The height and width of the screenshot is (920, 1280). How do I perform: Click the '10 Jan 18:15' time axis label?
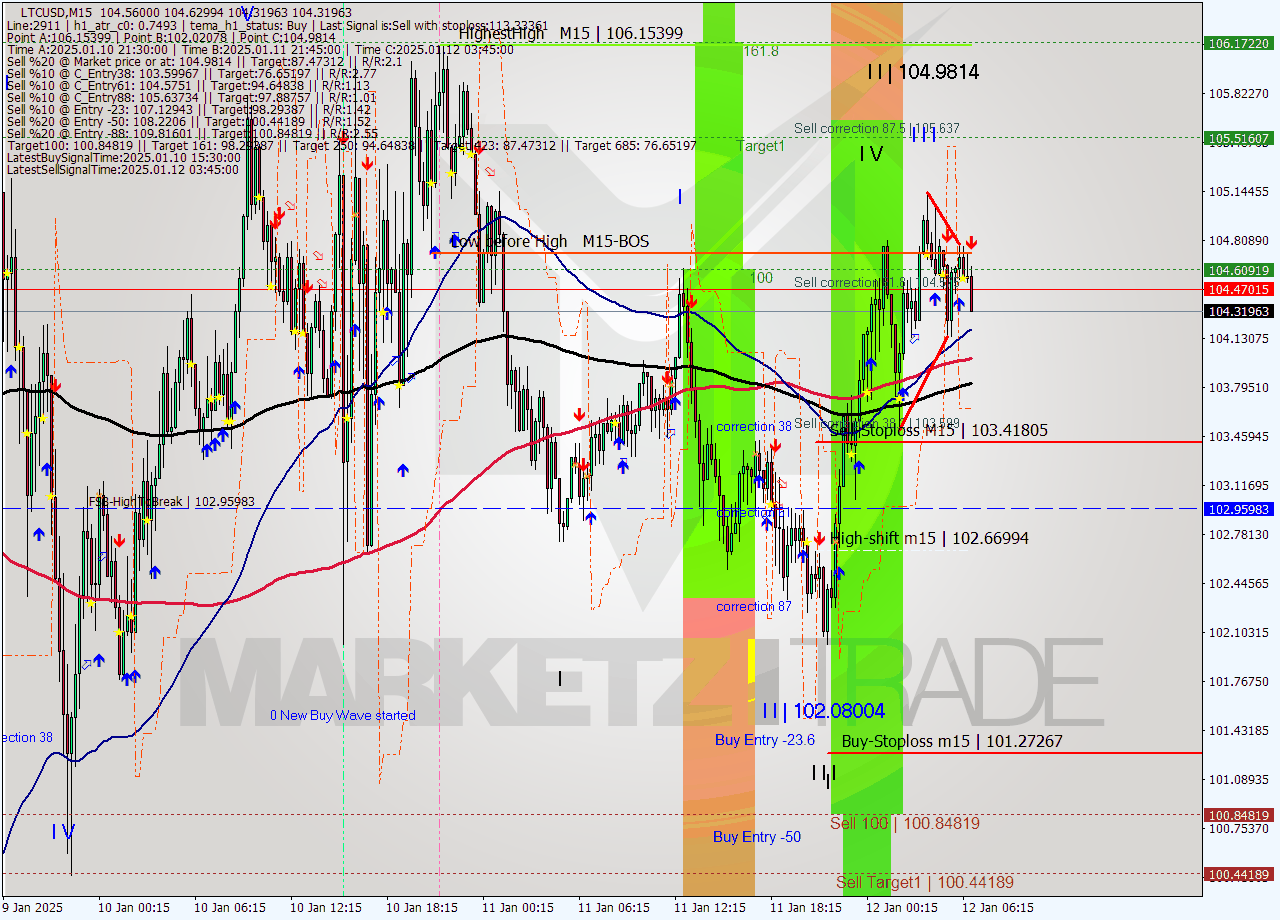(421, 908)
